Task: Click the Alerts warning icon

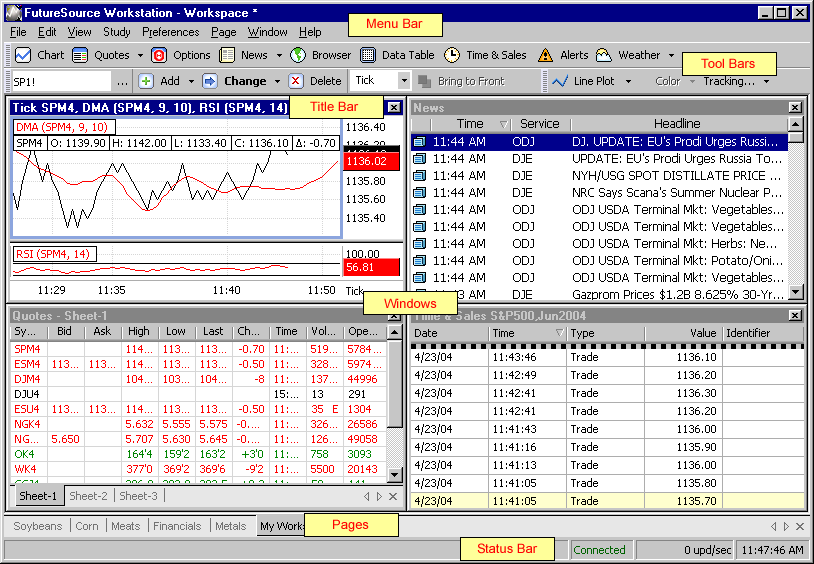Action: click(x=545, y=55)
